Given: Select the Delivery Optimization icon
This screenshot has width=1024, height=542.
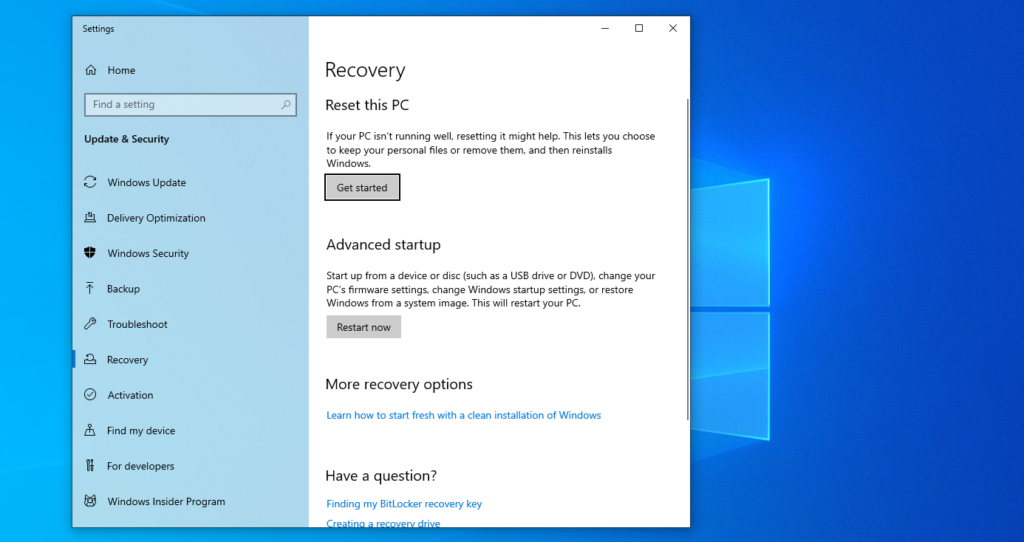Looking at the screenshot, I should coord(91,218).
